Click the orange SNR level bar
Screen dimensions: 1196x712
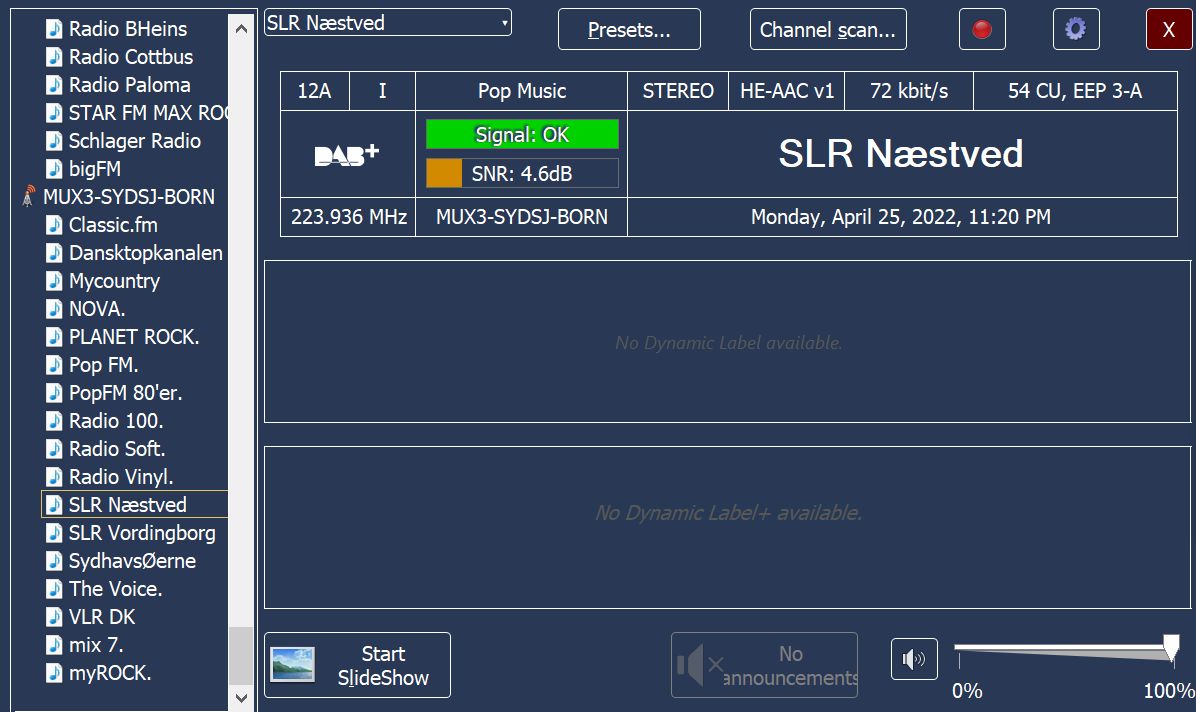(x=444, y=173)
